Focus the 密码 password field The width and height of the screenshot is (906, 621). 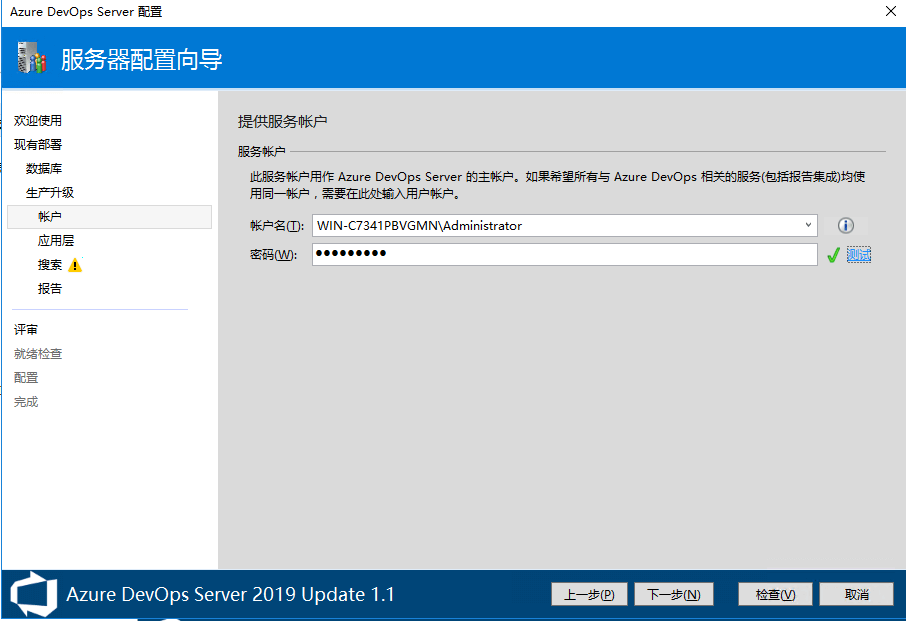tap(564, 255)
